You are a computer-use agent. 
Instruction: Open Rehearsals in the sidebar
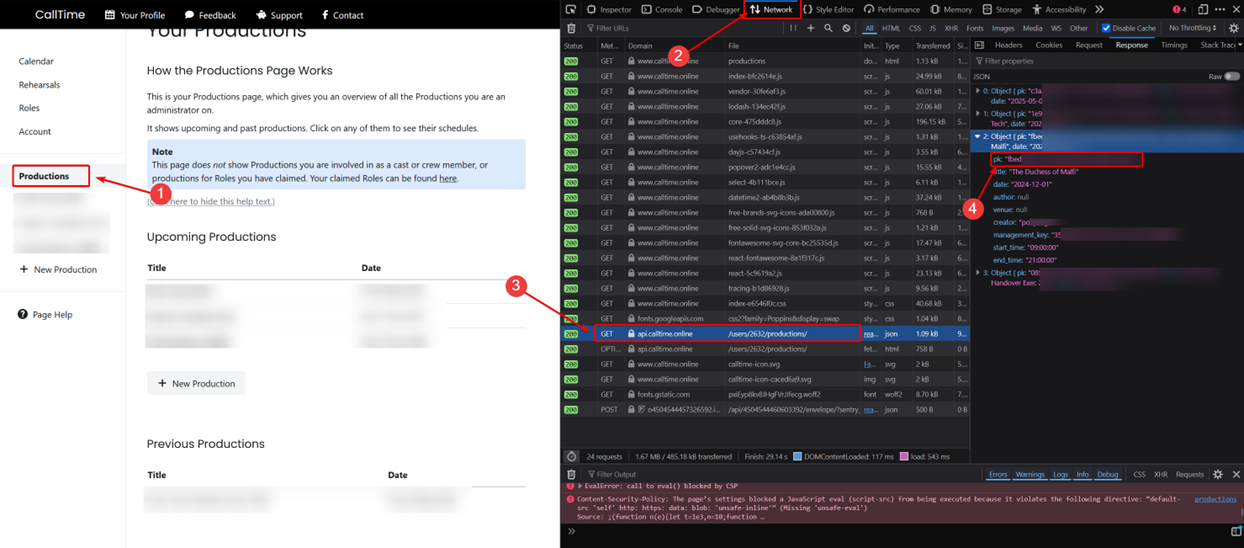(39, 85)
